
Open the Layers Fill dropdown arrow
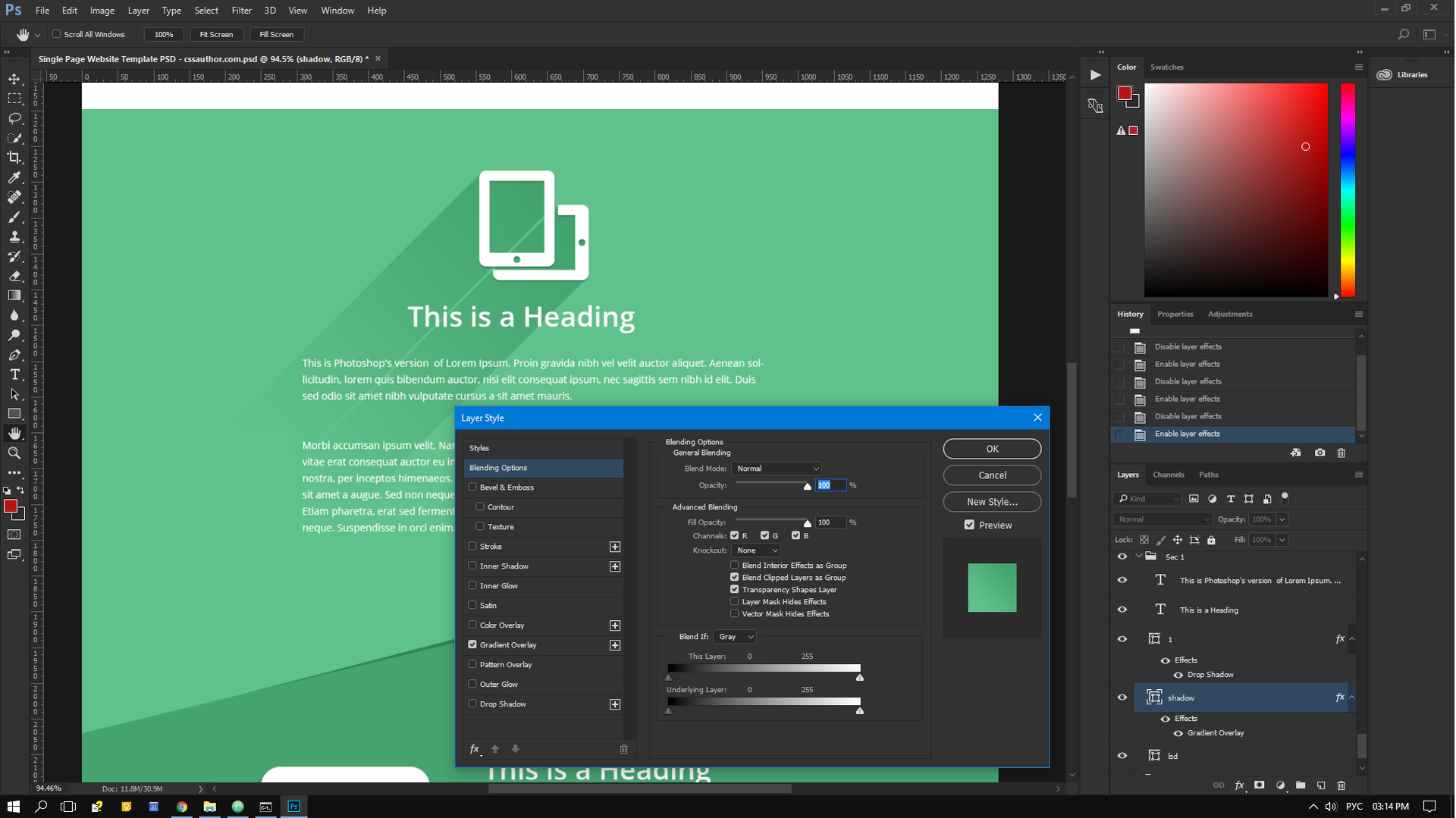tap(1282, 540)
